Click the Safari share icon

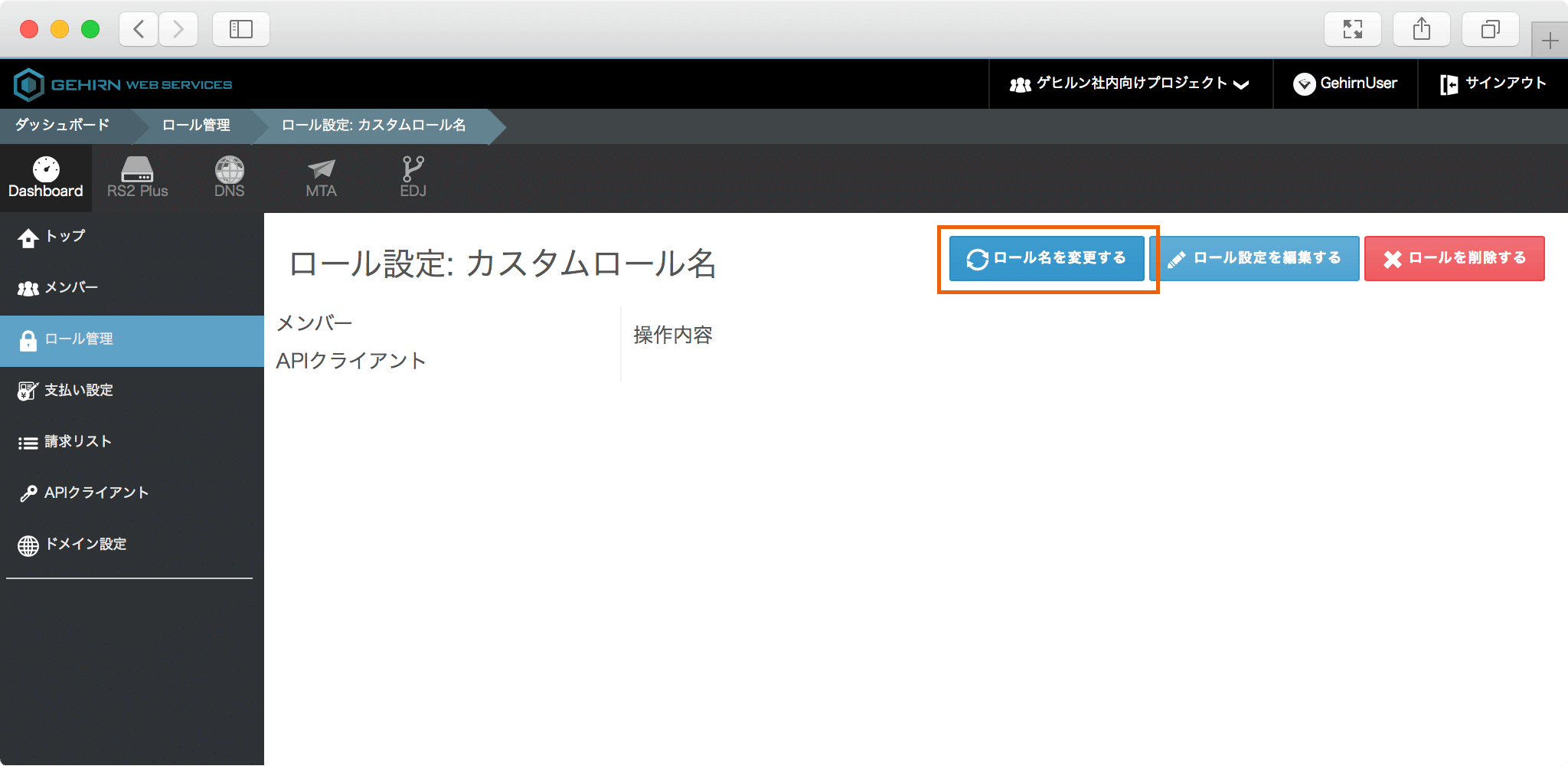1421,30
